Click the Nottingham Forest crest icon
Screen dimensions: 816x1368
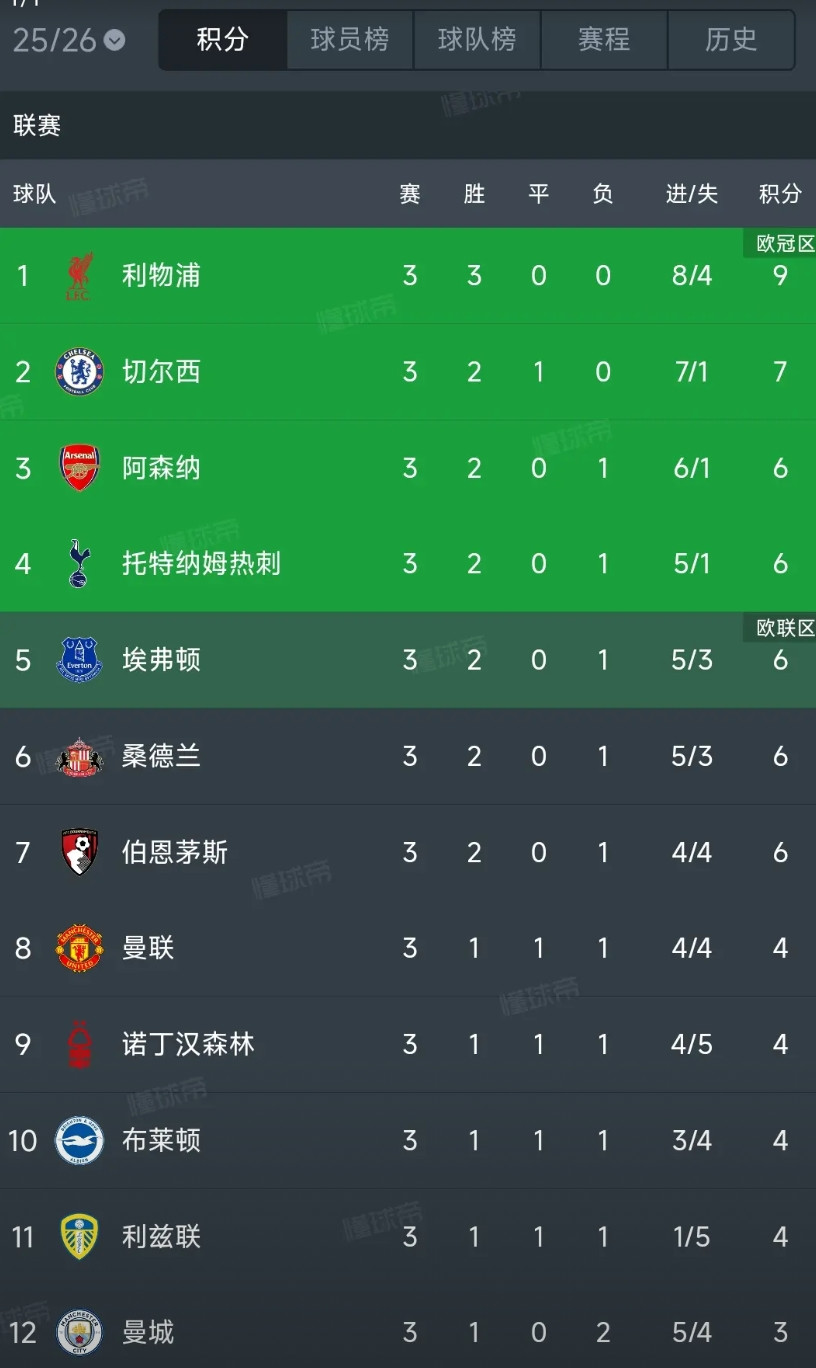click(x=79, y=1044)
